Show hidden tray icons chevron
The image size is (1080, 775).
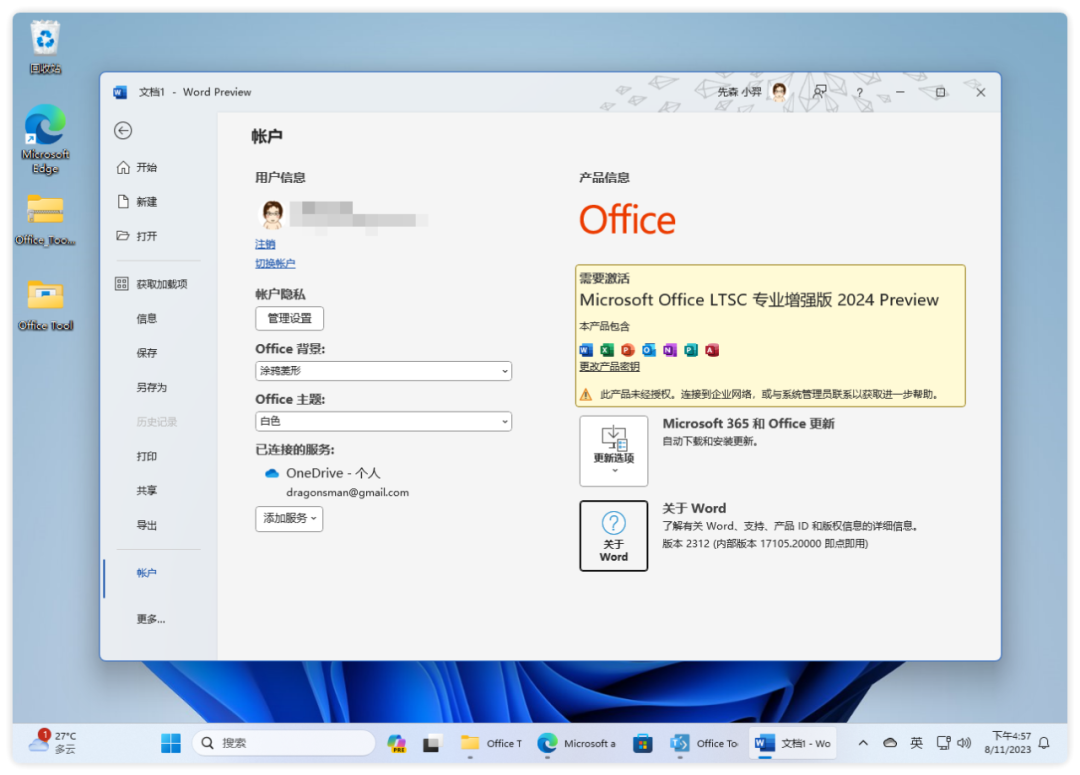coord(863,743)
